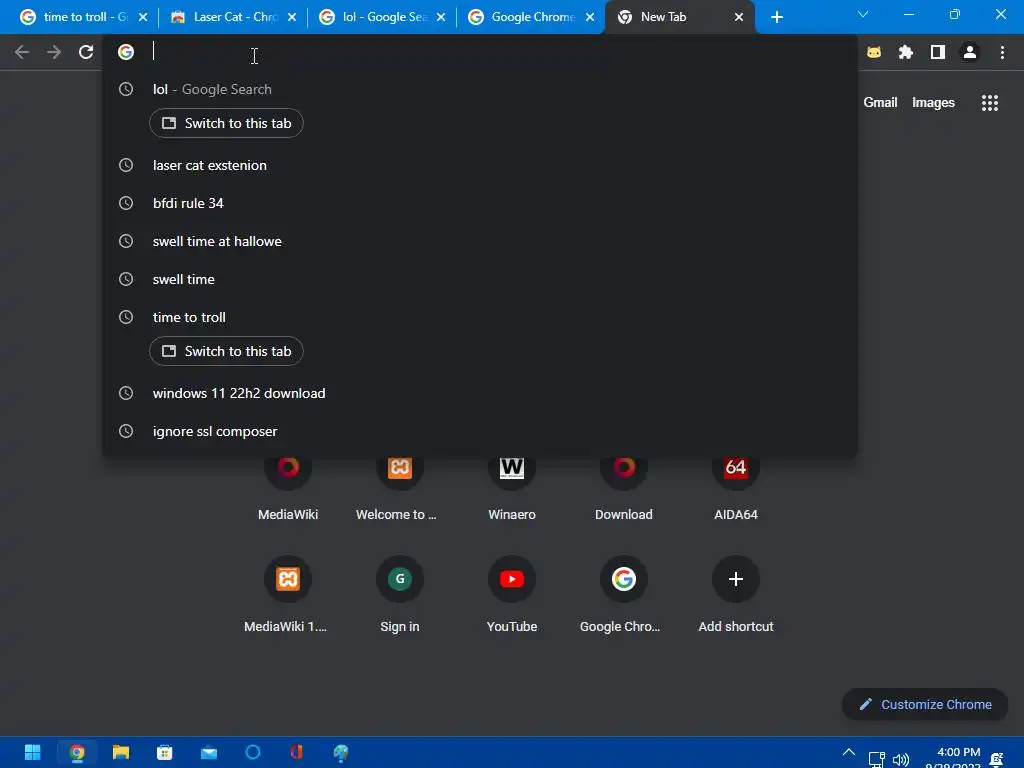
Task: Open the Sign in shortcut
Action: 400,594
